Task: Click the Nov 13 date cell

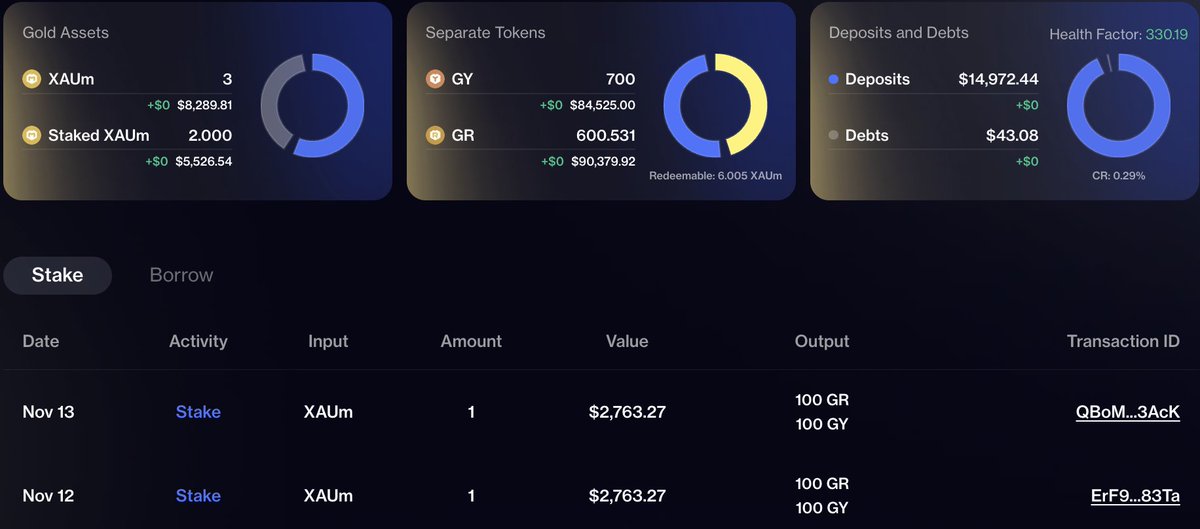Action: pos(48,412)
